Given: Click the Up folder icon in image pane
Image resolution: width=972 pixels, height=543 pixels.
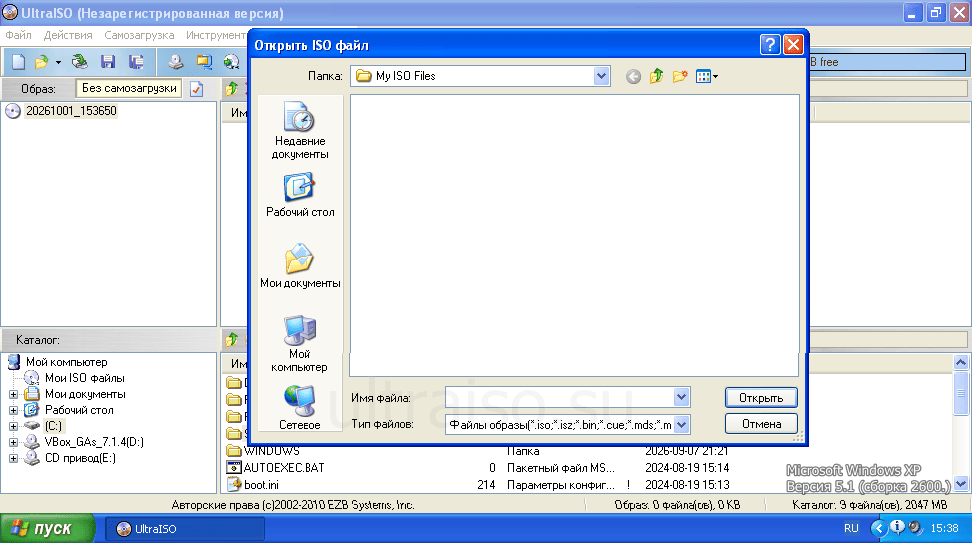Looking at the screenshot, I should (x=232, y=89).
